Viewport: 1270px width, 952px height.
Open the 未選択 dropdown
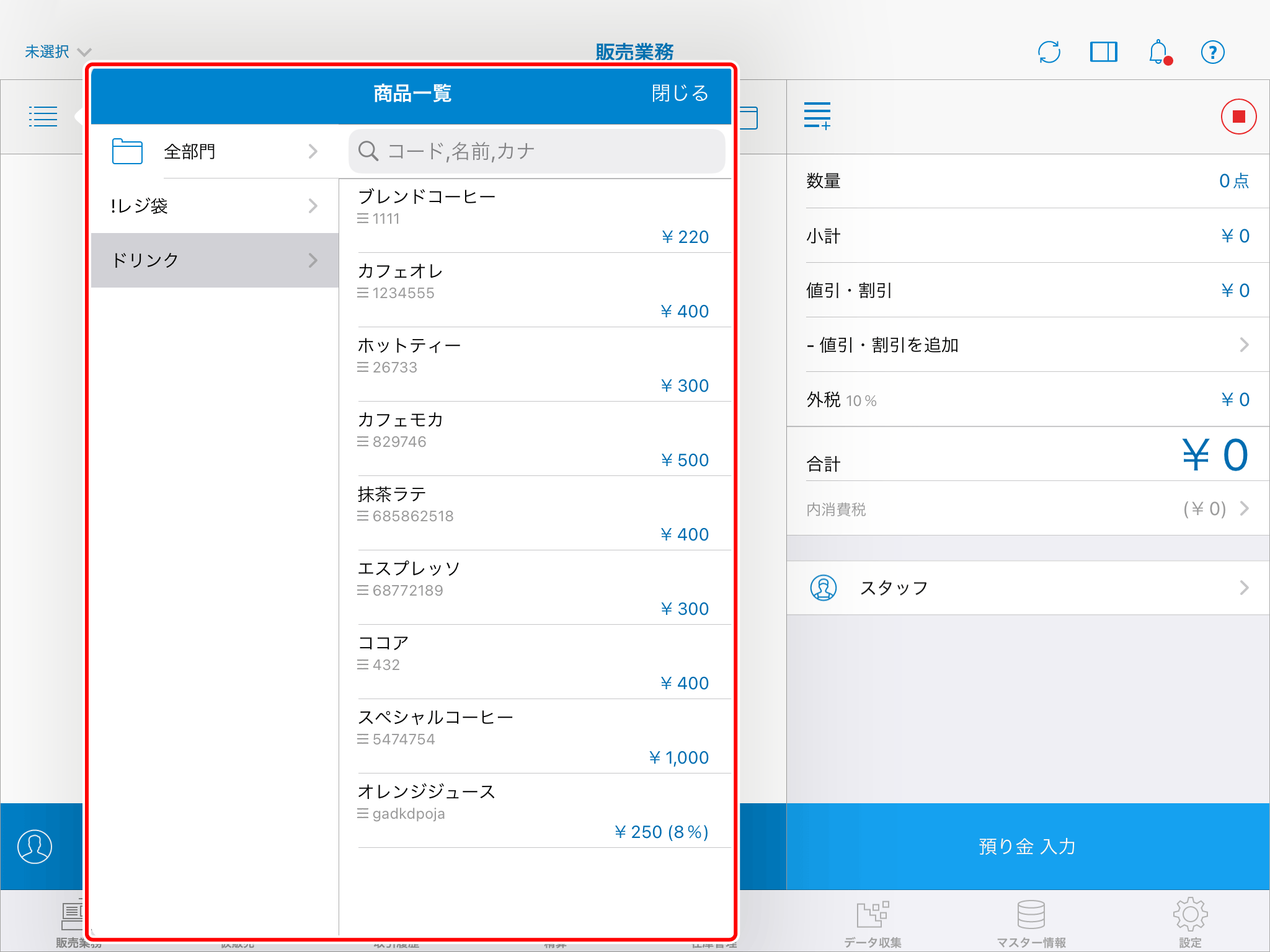click(57, 52)
